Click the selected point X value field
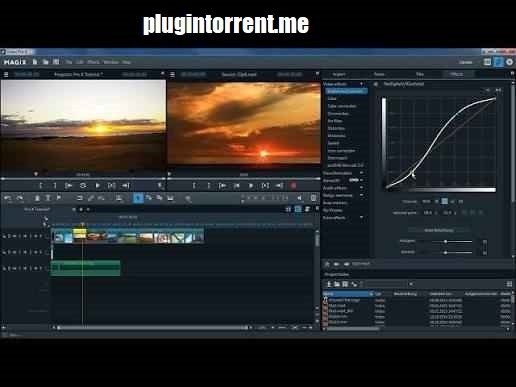The height and width of the screenshot is (387, 516). point(428,212)
